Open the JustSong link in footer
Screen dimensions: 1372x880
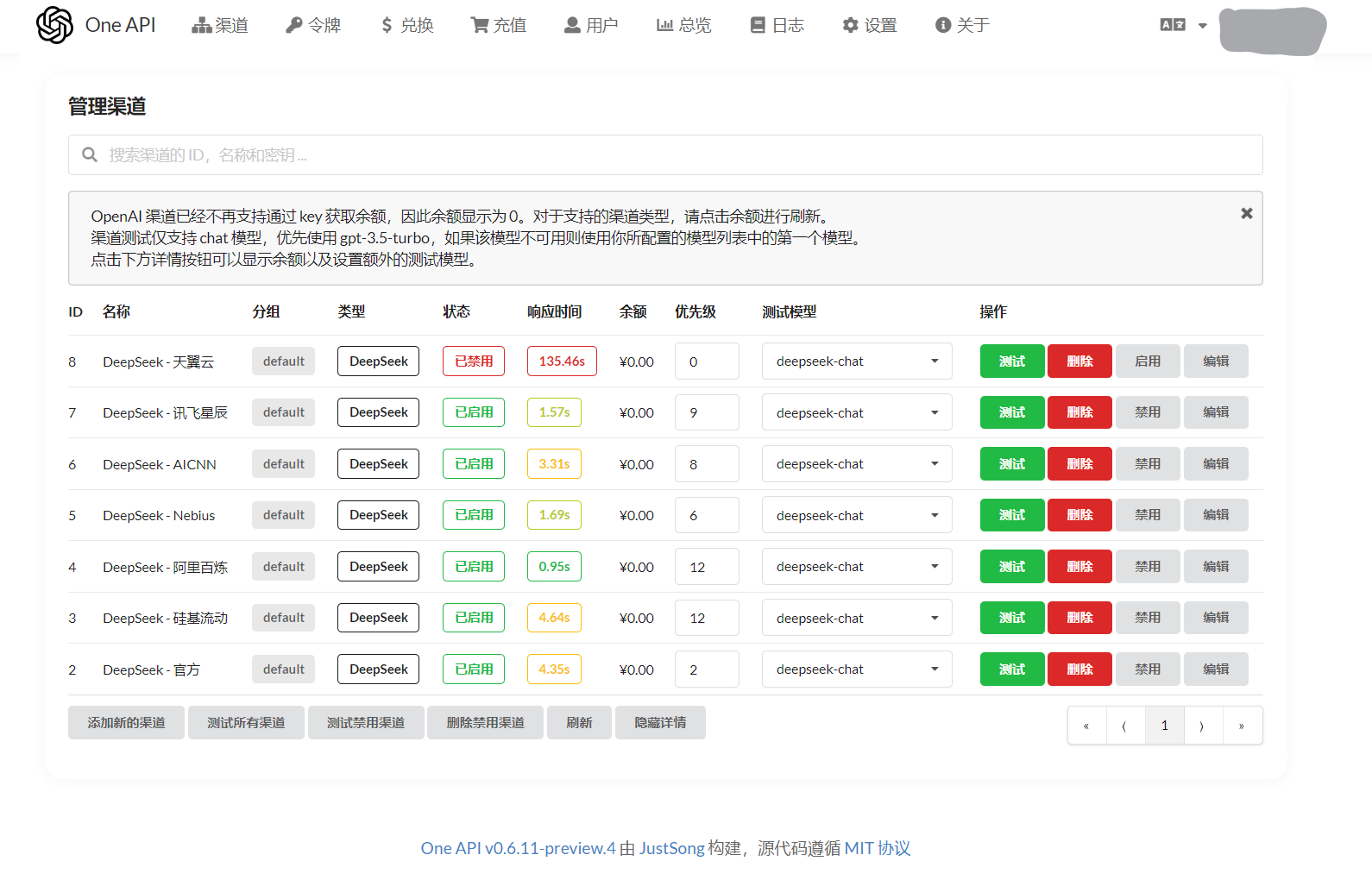[671, 848]
